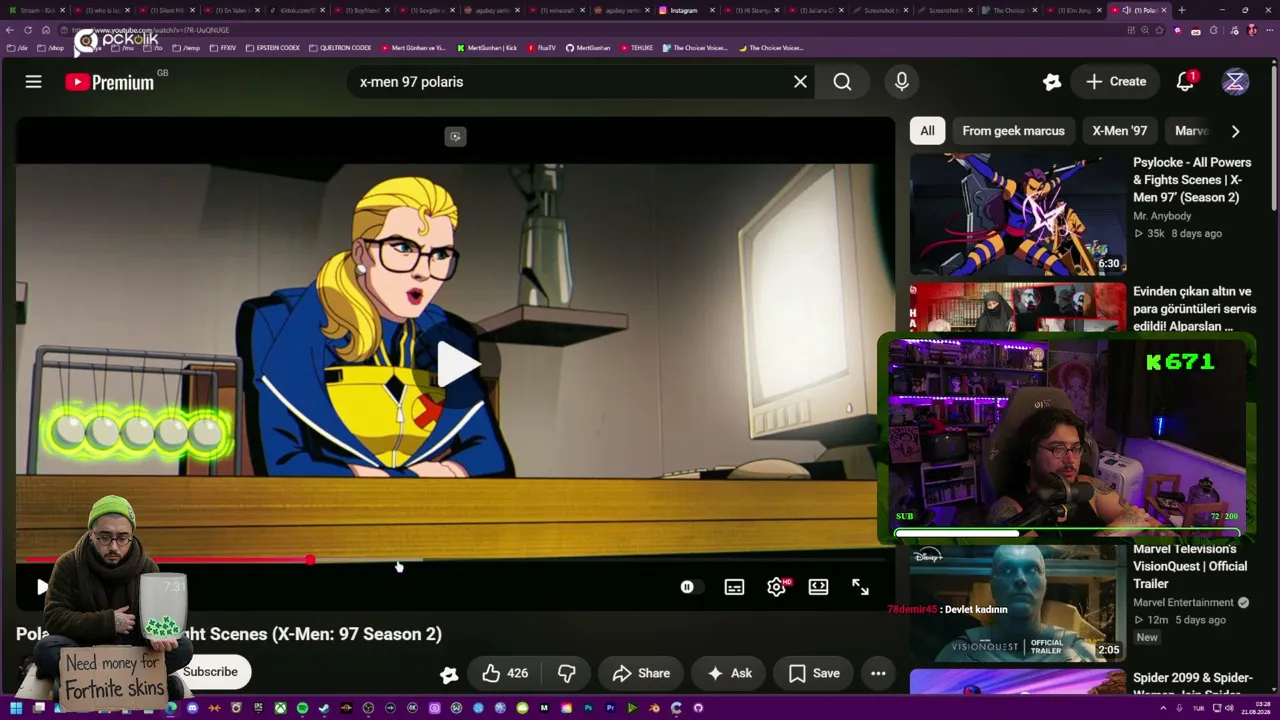Viewport: 1280px width, 720px height.
Task: Open the account avatar menu
Action: (1235, 82)
